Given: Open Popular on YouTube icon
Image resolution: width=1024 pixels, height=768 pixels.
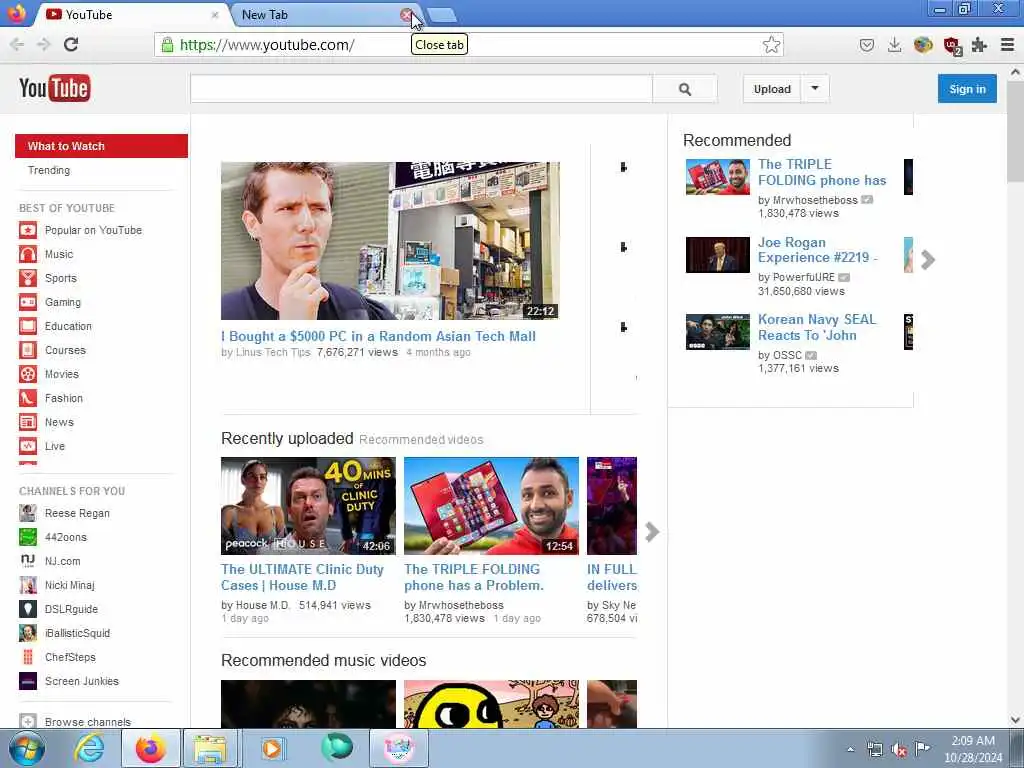Looking at the screenshot, I should (28, 230).
